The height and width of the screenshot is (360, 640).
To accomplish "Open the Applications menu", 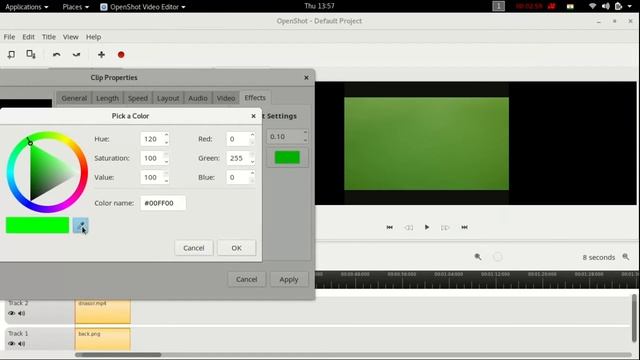I will click(x=27, y=7).
